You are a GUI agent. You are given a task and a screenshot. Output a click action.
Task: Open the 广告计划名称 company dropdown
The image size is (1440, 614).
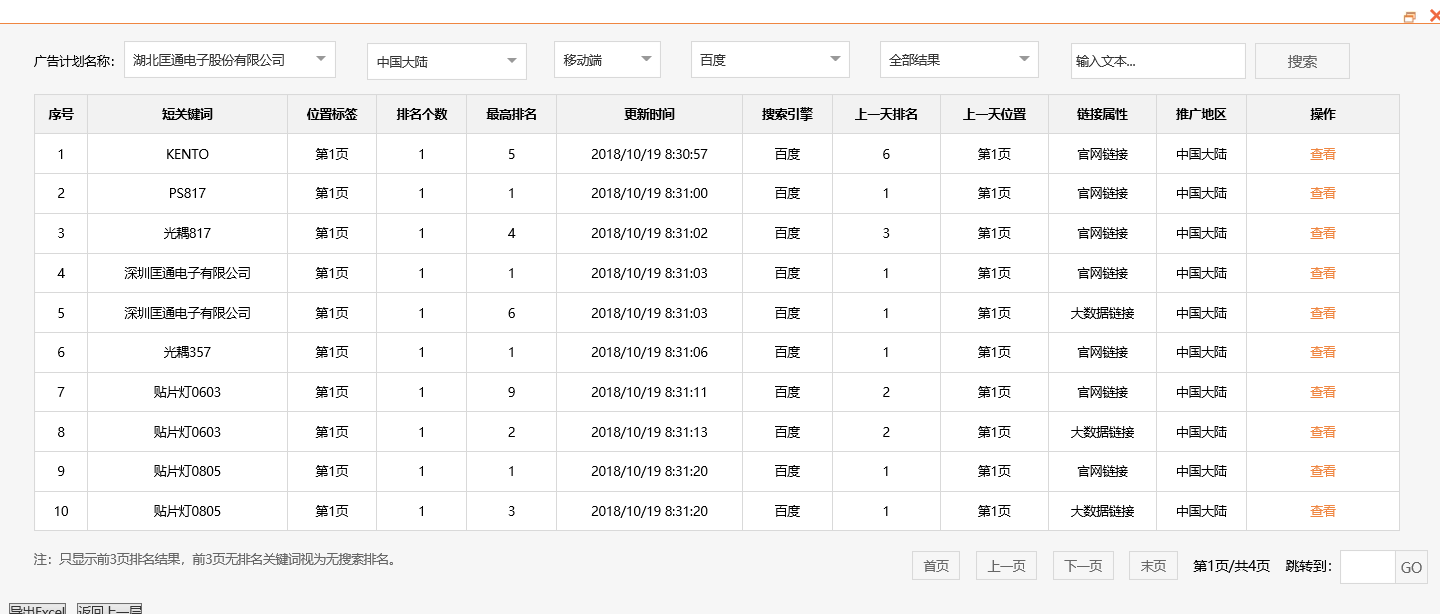coord(229,59)
